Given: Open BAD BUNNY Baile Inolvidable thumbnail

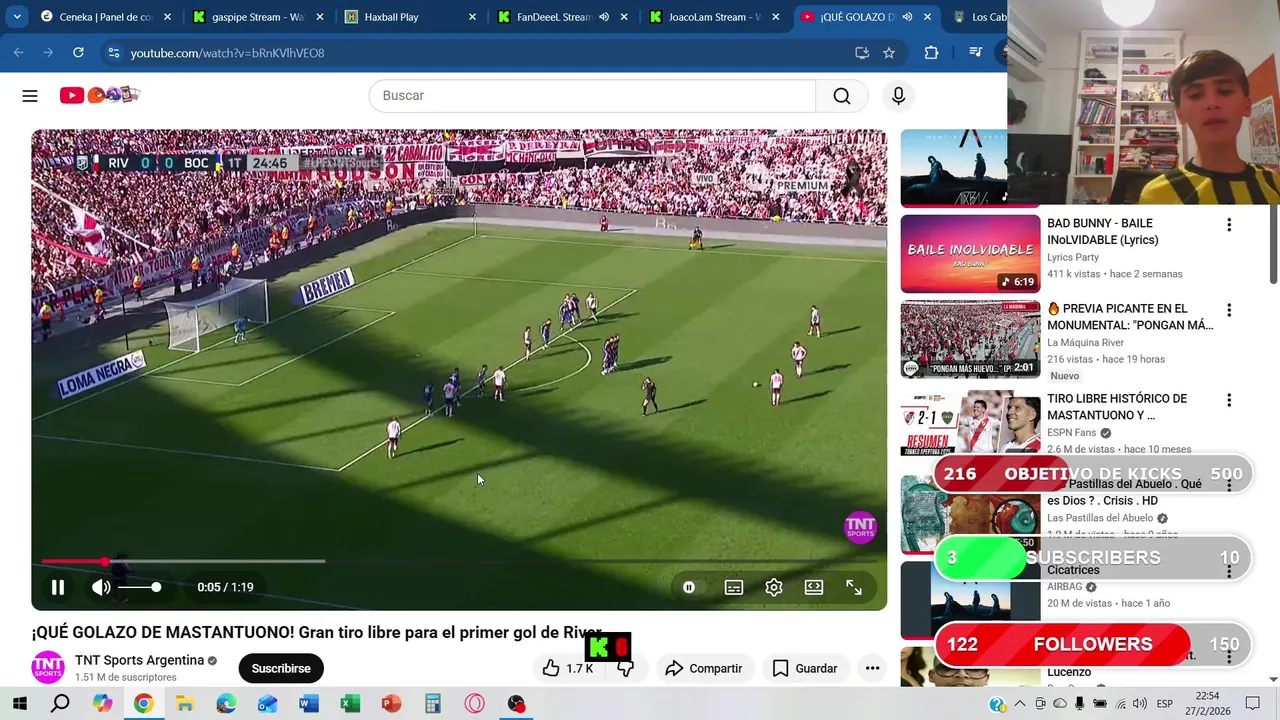Looking at the screenshot, I should click(x=970, y=254).
